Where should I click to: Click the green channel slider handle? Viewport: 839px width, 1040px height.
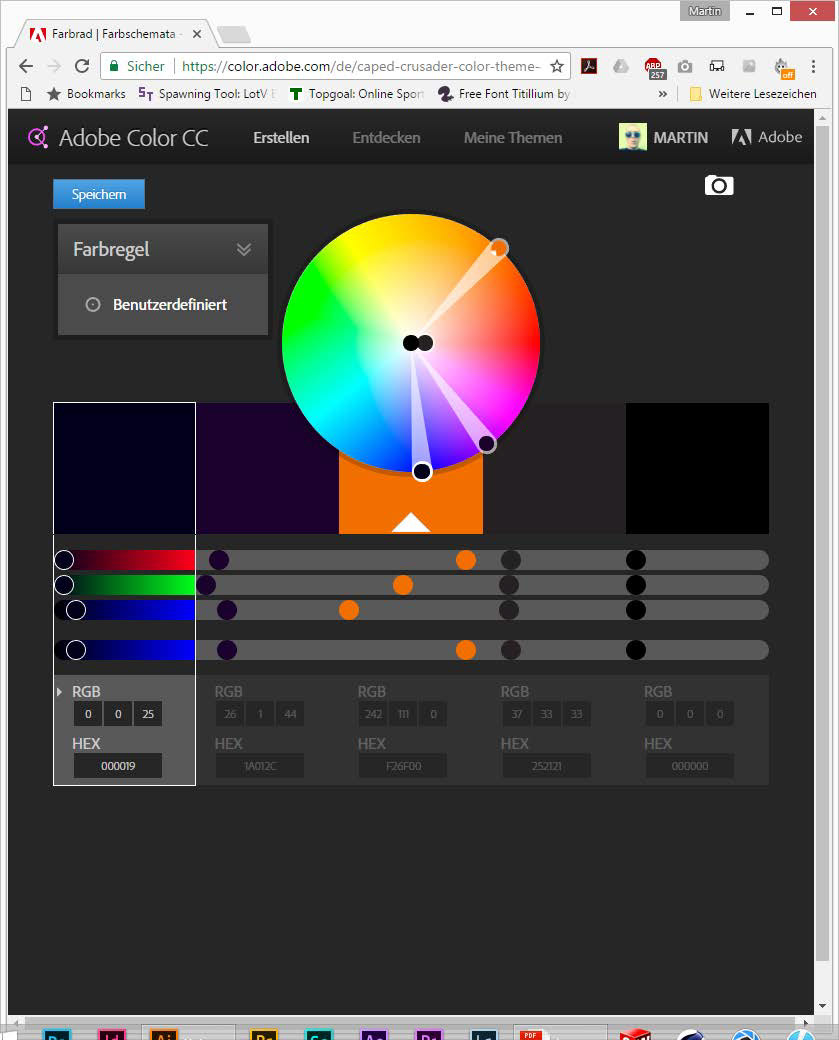pos(64,585)
